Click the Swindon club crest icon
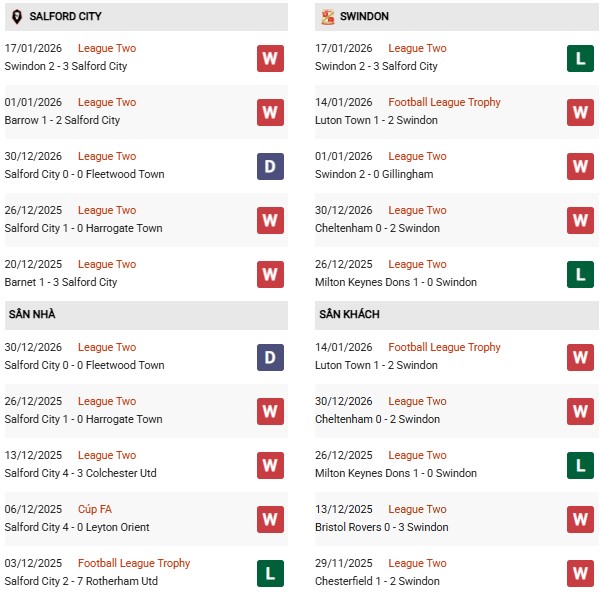The height and width of the screenshot is (593, 600). coord(327,17)
